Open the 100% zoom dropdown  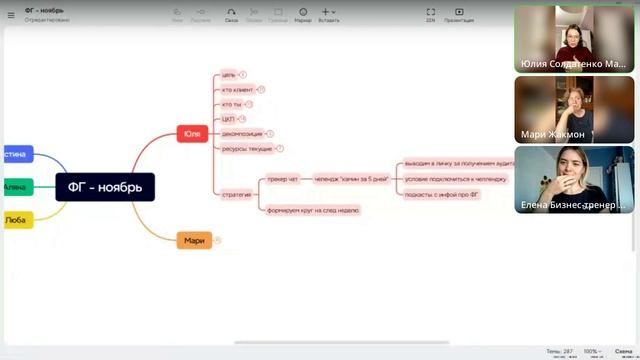coord(592,351)
